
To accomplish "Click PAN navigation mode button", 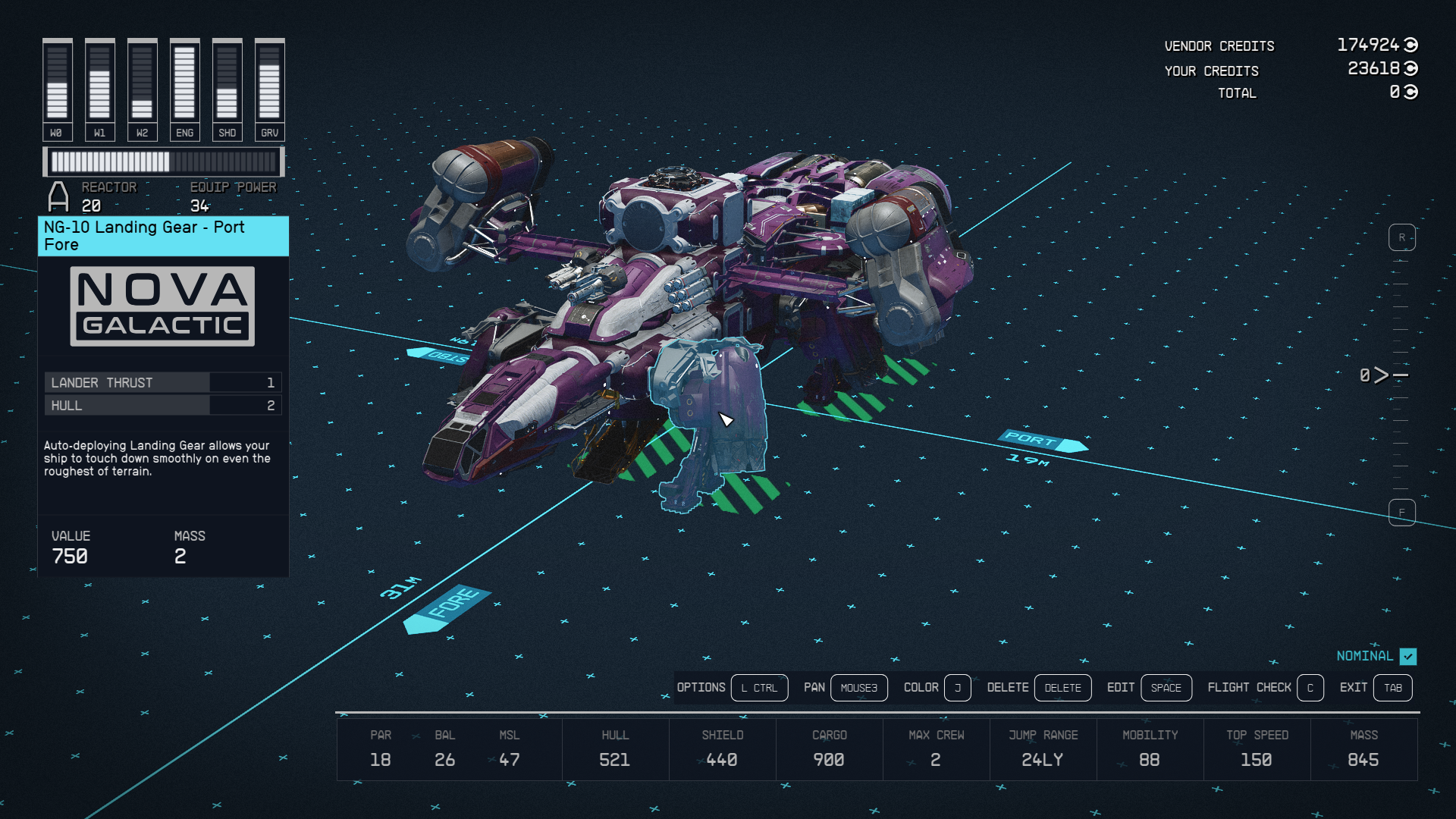I will click(x=859, y=687).
